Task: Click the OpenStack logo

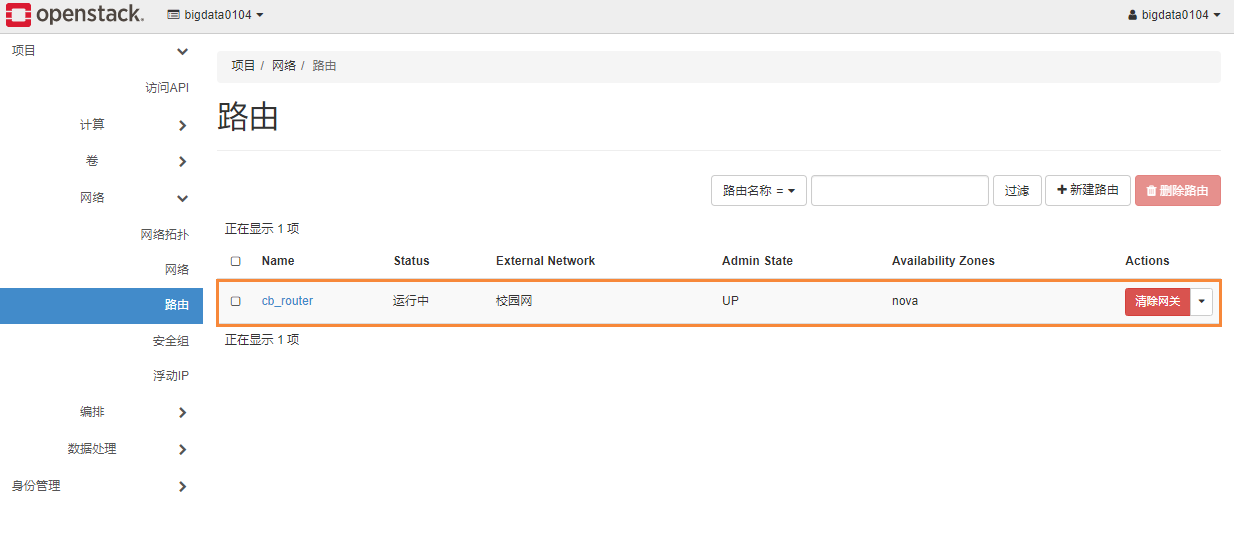Action: pyautogui.click(x=75, y=14)
